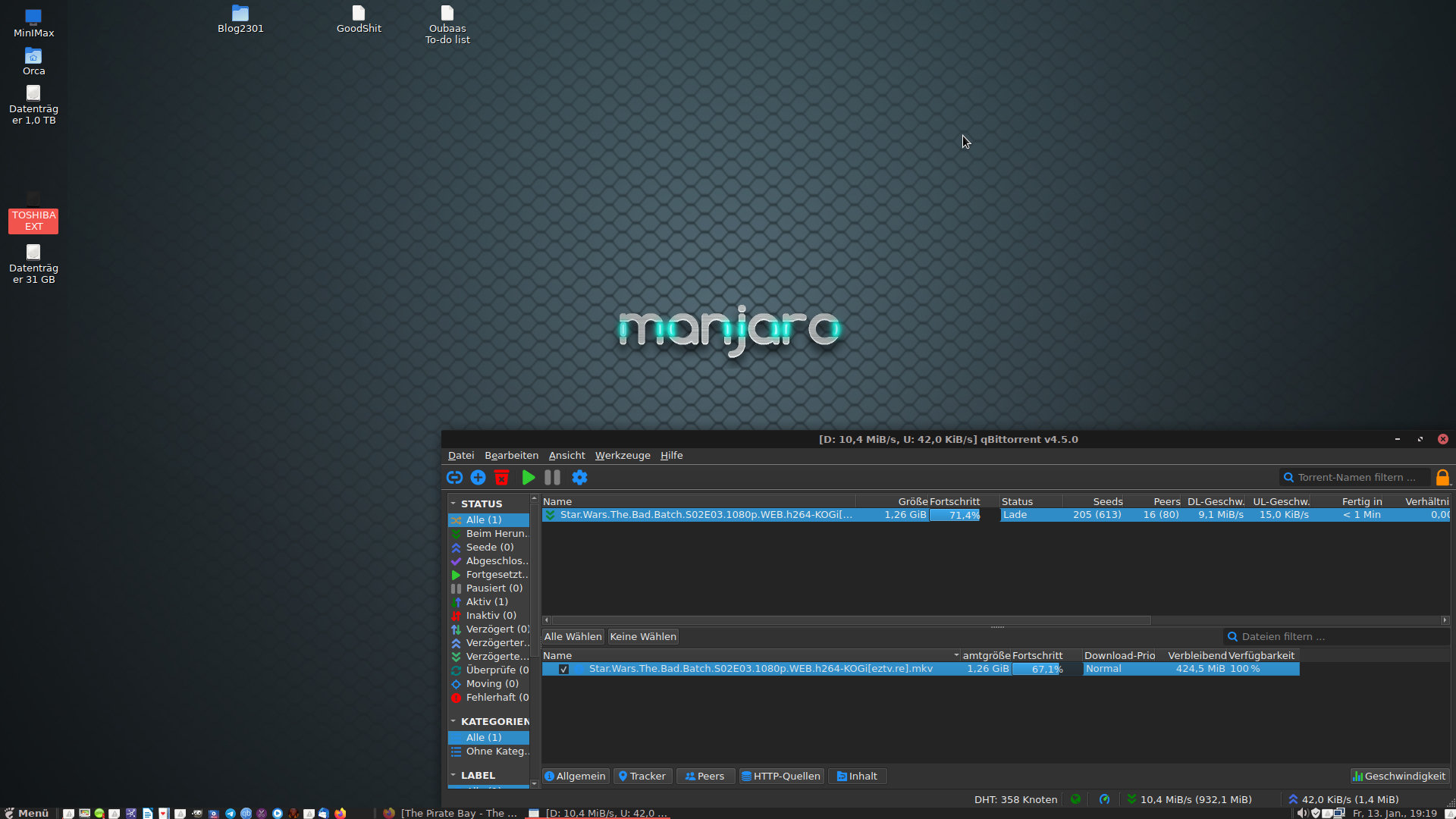This screenshot has height=819, width=1456.
Task: Click the add torrent link icon
Action: [454, 477]
